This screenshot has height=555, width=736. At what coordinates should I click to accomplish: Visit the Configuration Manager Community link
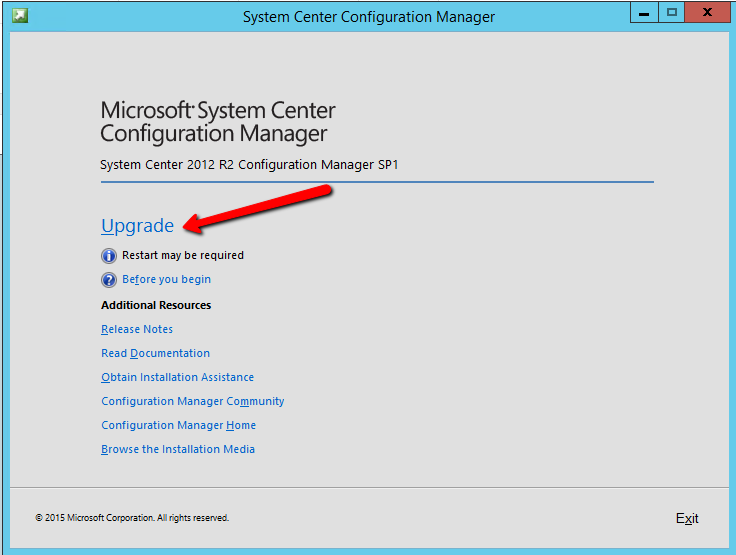[x=192, y=401]
